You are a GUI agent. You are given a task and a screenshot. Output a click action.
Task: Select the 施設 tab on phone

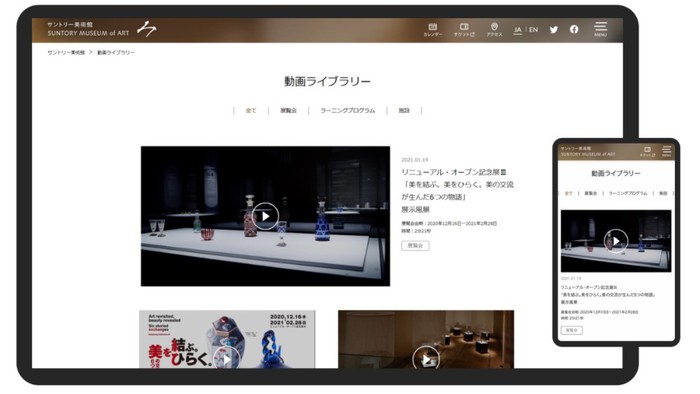(x=663, y=193)
